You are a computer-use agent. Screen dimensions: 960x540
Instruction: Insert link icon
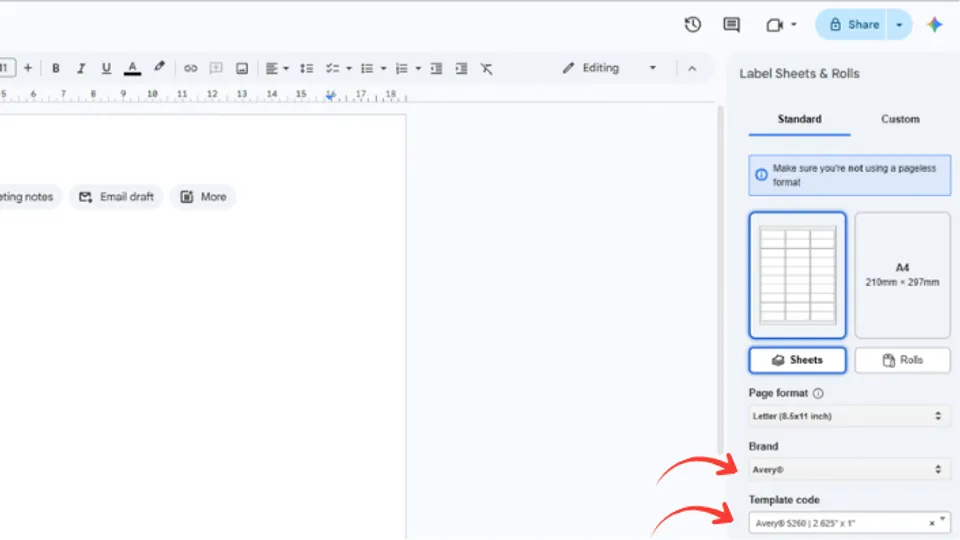coord(190,68)
